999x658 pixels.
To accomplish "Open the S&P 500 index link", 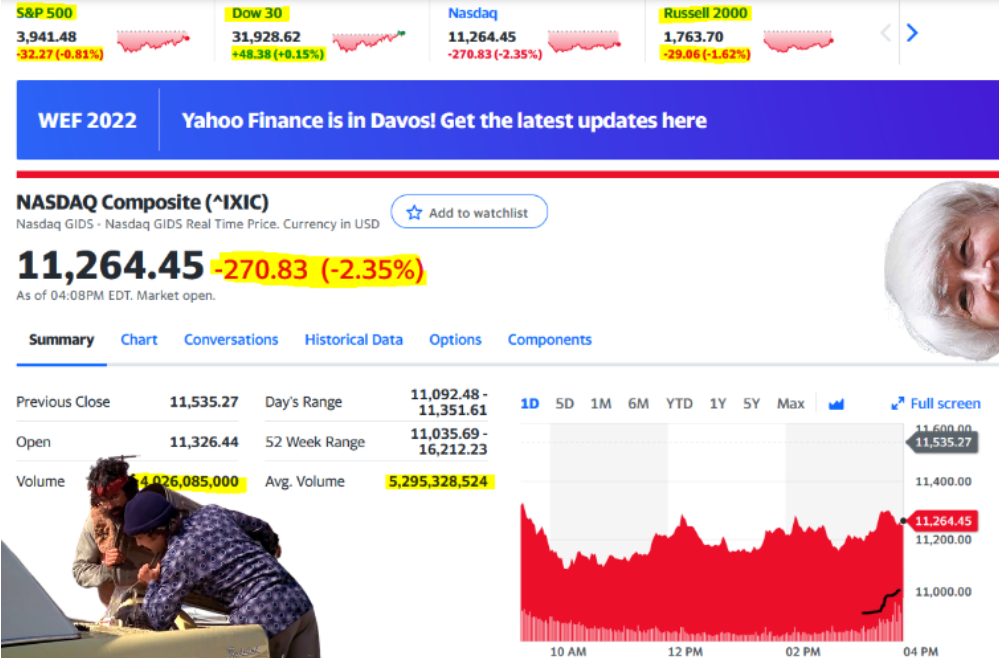I will [45, 13].
